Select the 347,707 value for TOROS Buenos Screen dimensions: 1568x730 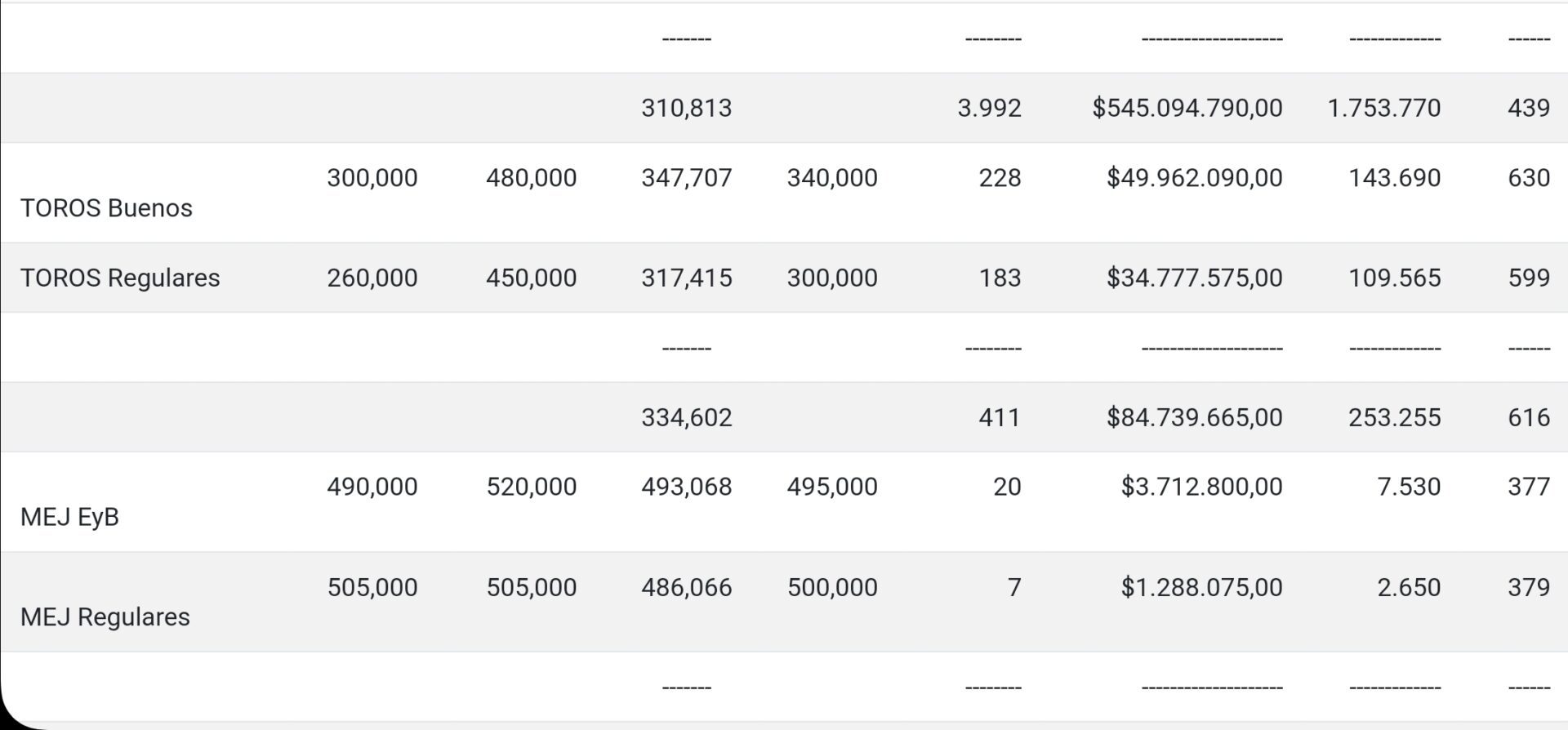(x=686, y=178)
